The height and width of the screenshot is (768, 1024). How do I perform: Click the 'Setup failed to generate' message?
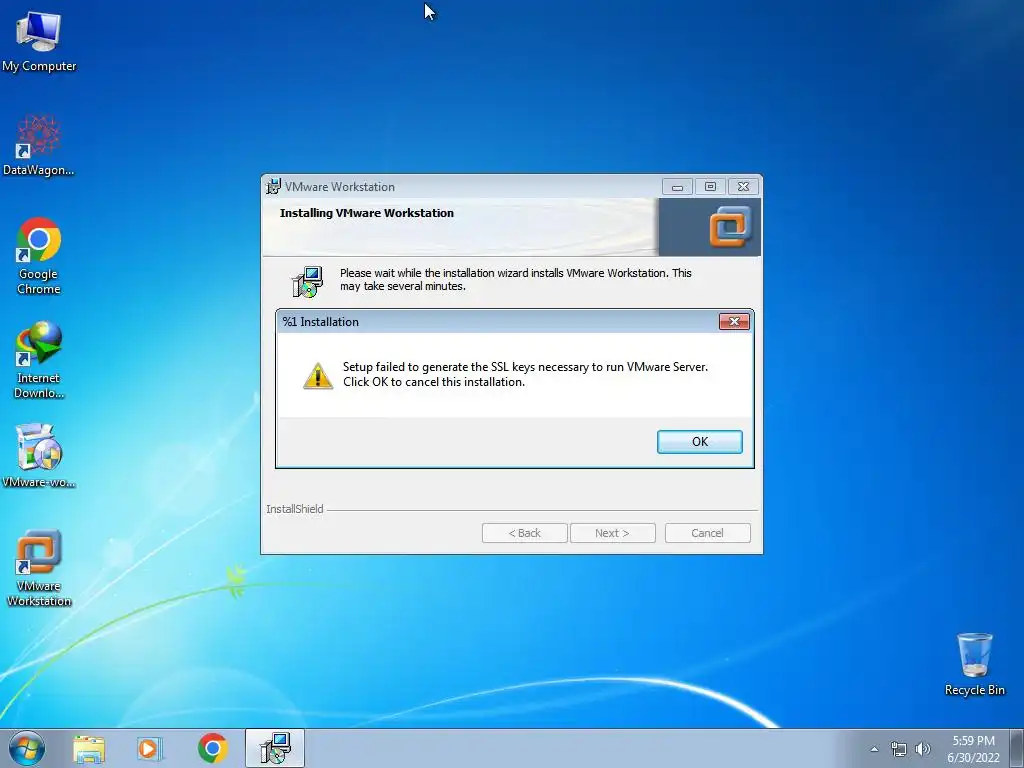(525, 374)
